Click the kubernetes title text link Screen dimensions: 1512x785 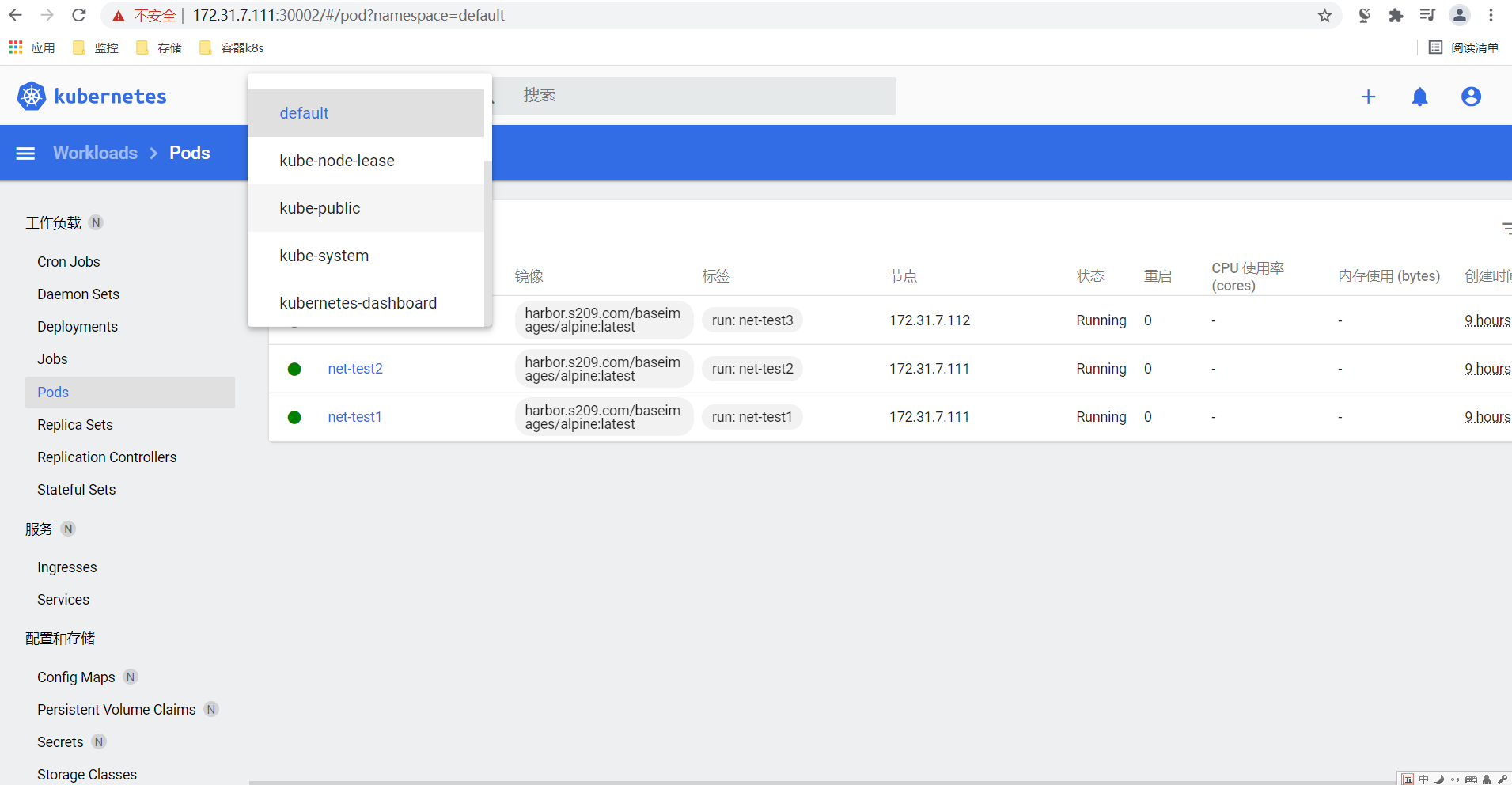(110, 97)
